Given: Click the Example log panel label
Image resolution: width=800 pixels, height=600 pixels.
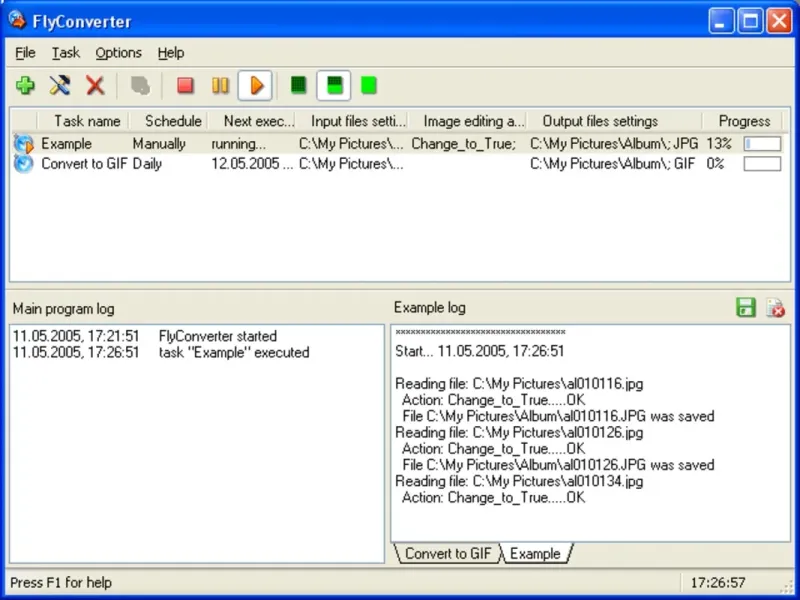Looking at the screenshot, I should [430, 308].
